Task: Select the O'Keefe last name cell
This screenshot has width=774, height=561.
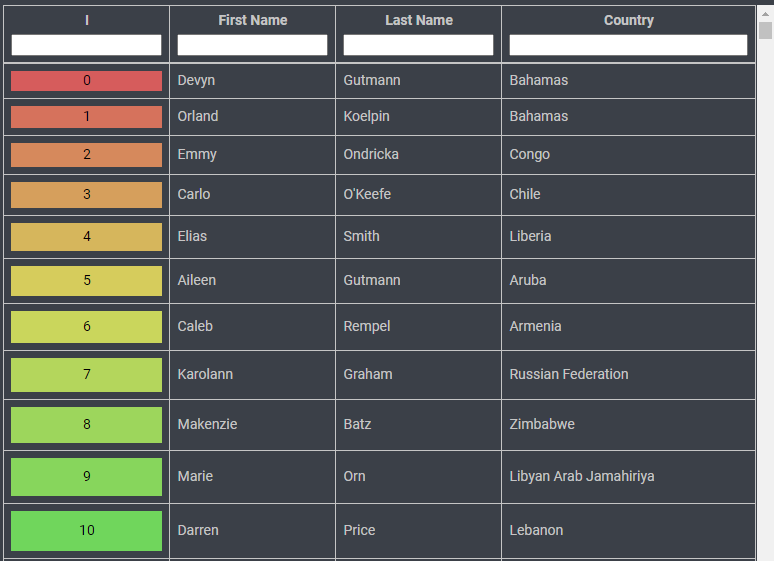Action: pos(366,195)
